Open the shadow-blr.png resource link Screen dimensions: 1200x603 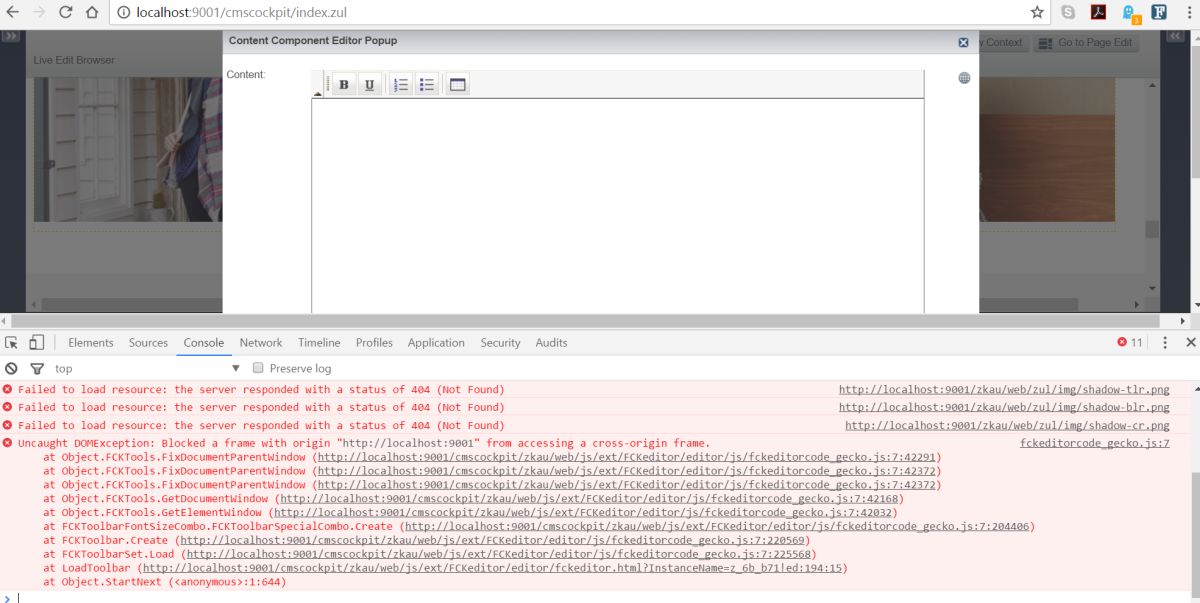(1004, 408)
